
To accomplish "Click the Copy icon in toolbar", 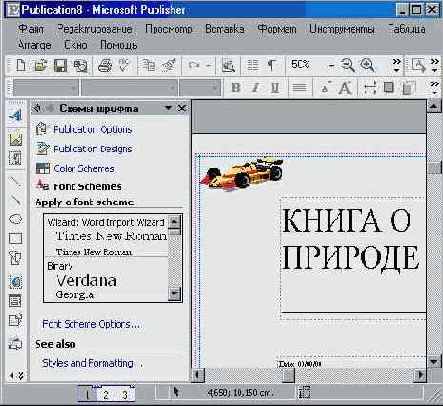I will pyautogui.click(x=148, y=65).
